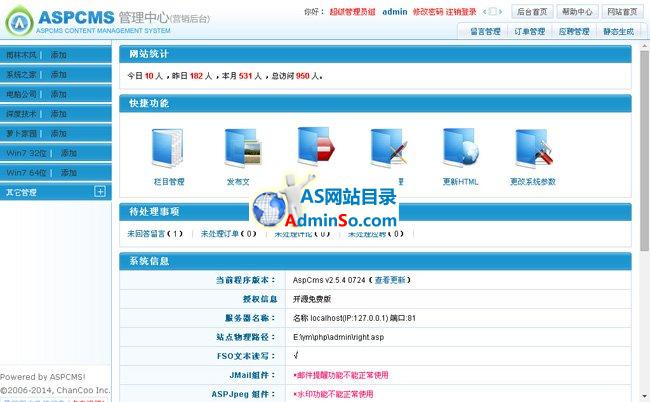This screenshot has height=402, width=650.
Task: Click 添加 next to 深度技术
Action: [58, 114]
